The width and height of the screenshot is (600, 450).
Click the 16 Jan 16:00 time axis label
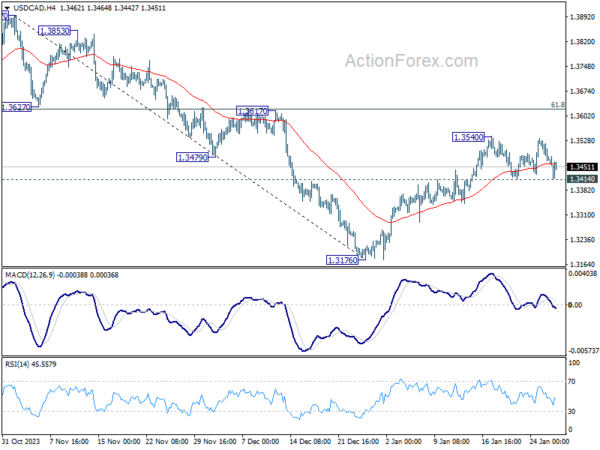pos(502,441)
